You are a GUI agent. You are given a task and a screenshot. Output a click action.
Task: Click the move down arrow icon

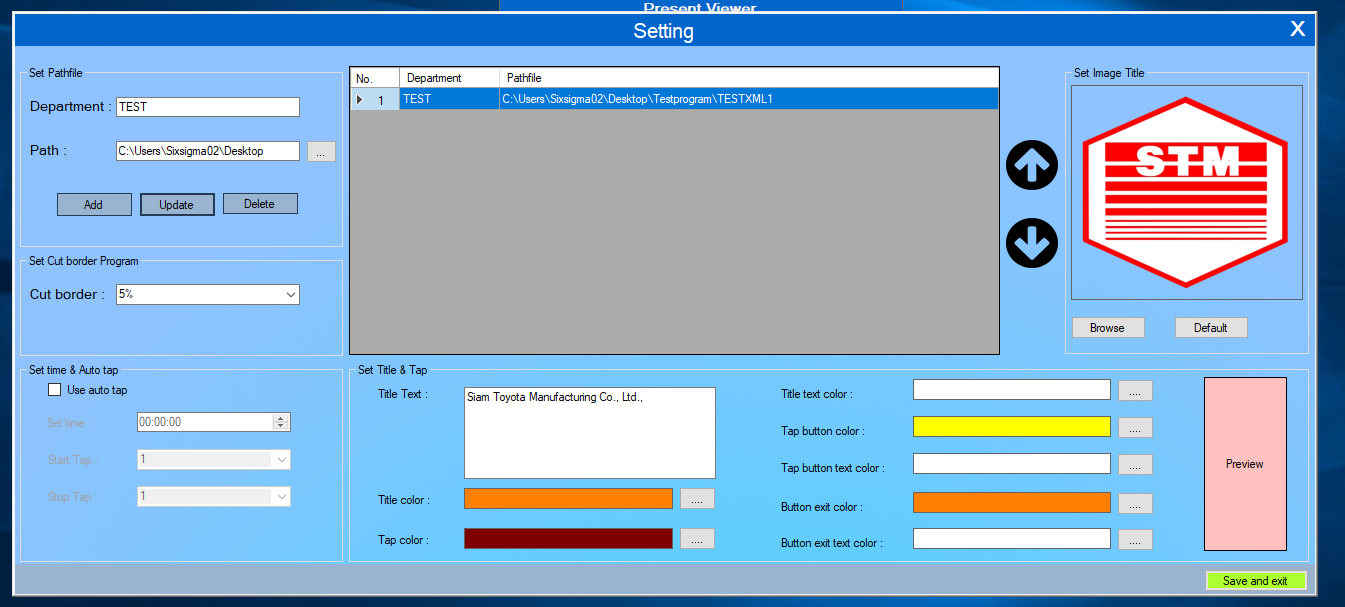(1031, 243)
